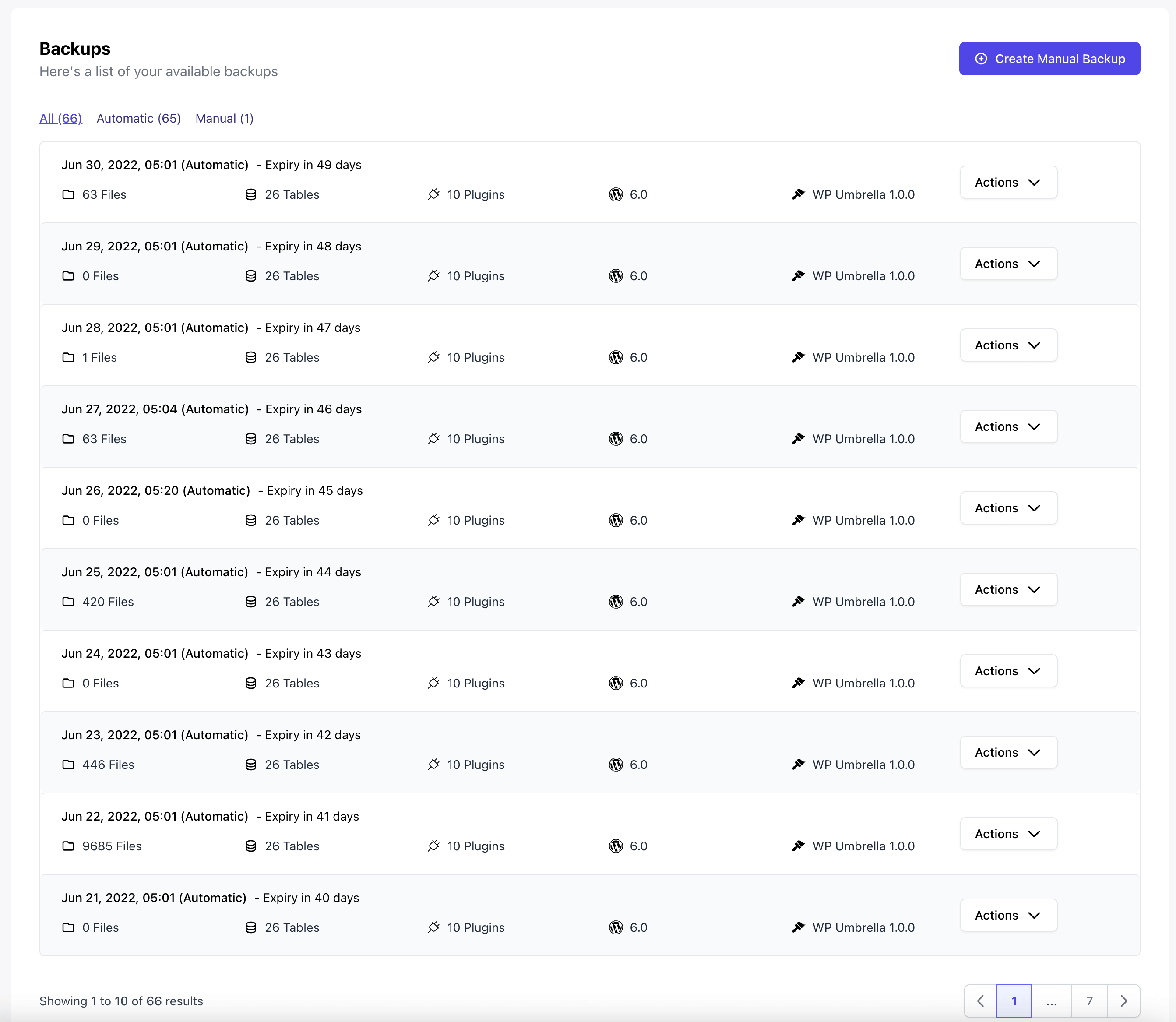Select the plugin icon in the Jun 23 backup row
Viewport: 1176px width, 1022px height.
[x=434, y=764]
